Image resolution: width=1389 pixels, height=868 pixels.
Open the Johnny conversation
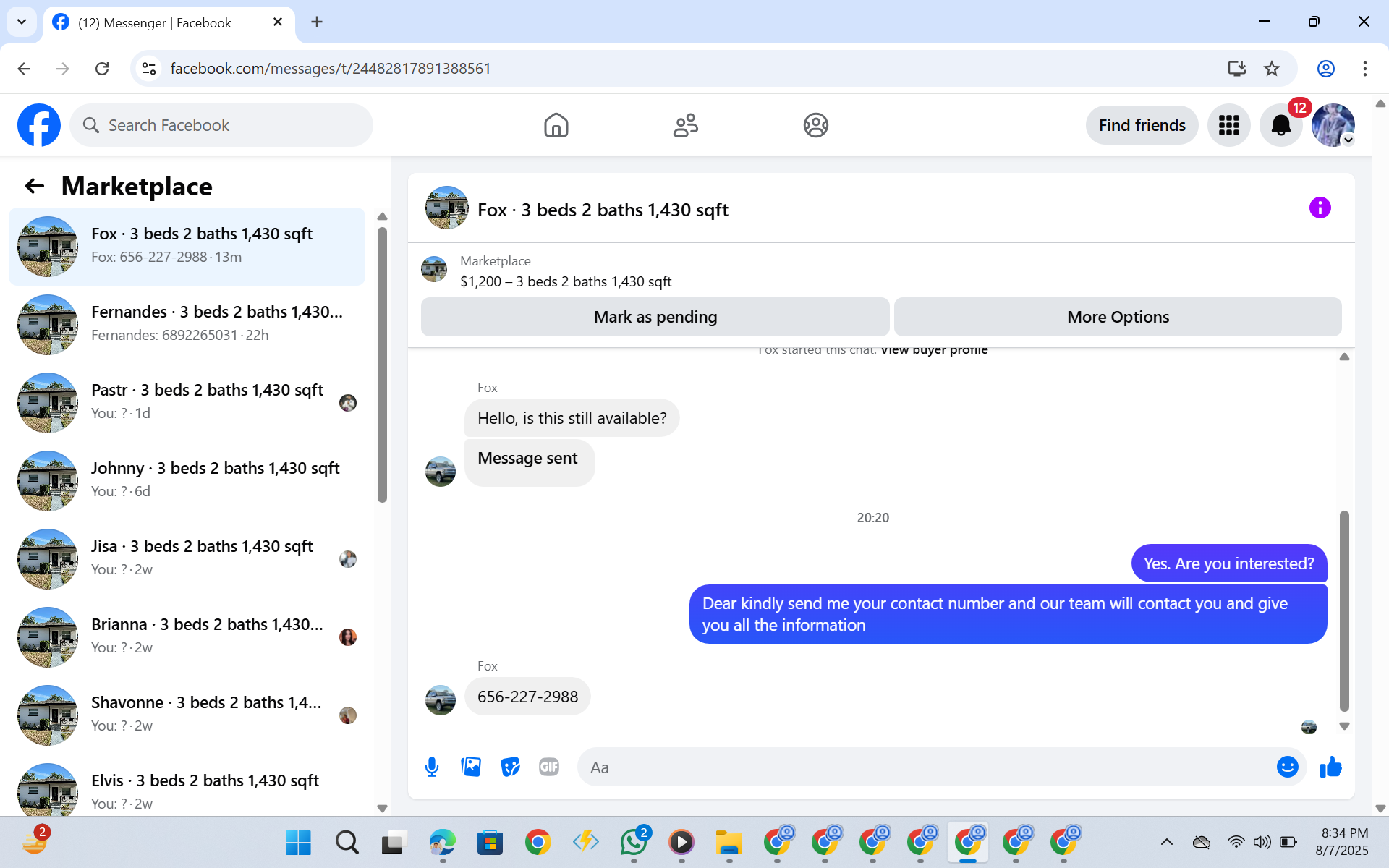pyautogui.click(x=187, y=480)
